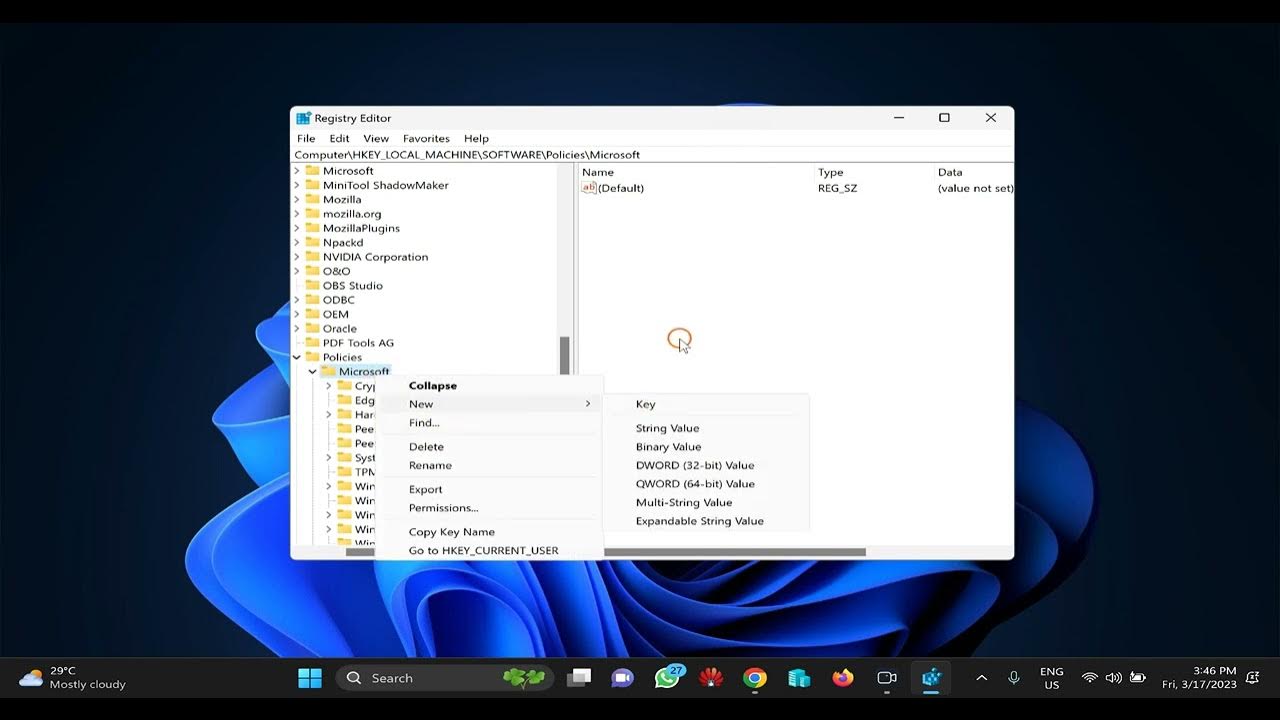1280x720 pixels.
Task: Collapse the Policies key
Action: (297, 357)
